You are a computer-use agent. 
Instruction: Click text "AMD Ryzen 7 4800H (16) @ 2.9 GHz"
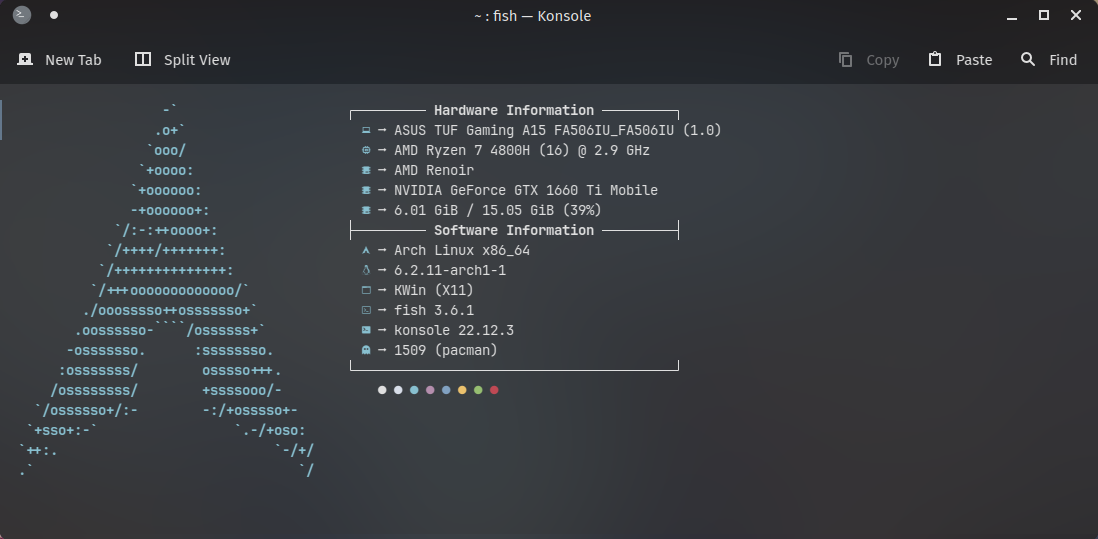point(522,150)
